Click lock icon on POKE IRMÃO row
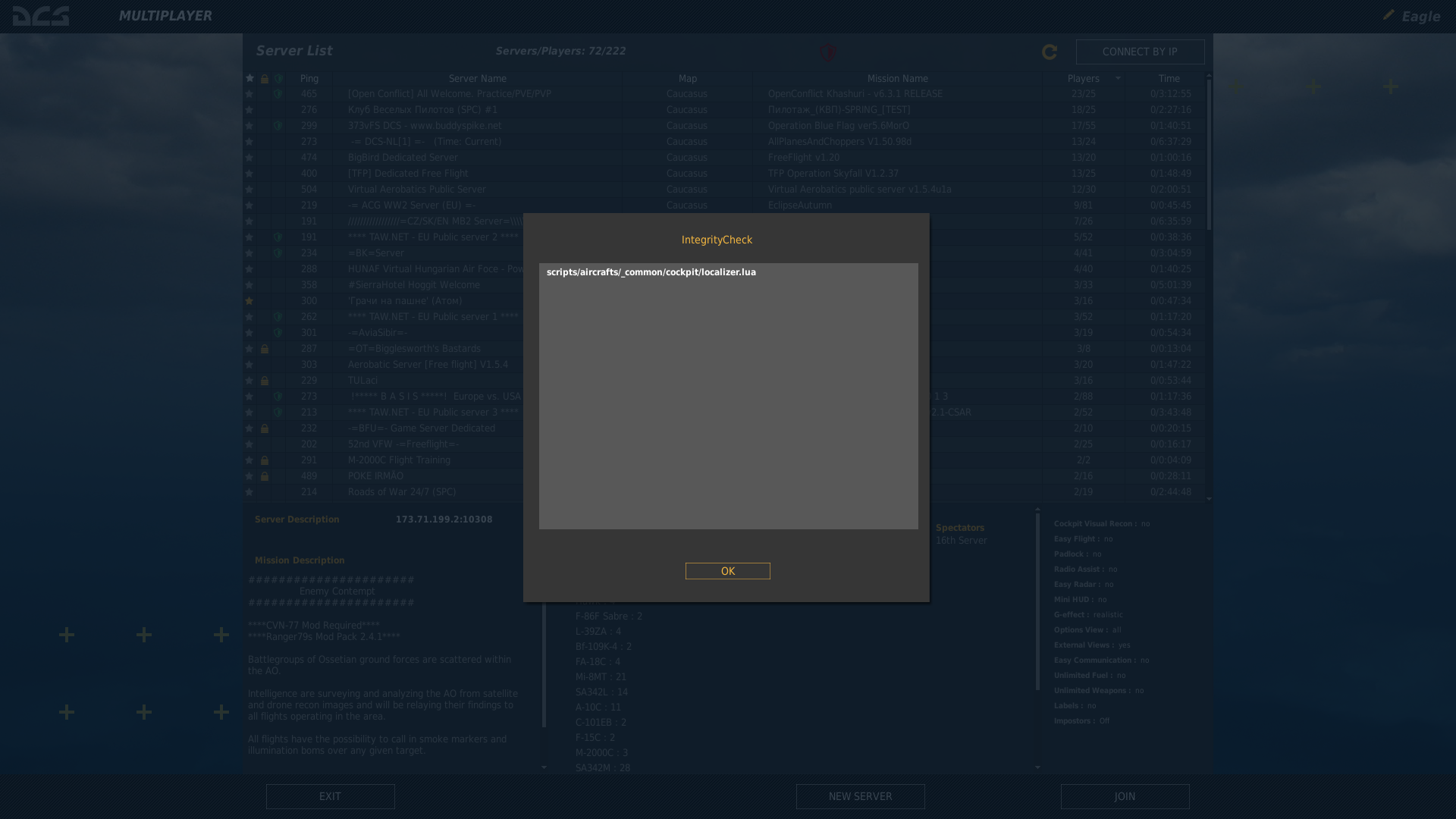This screenshot has width=1456, height=819. (x=265, y=476)
